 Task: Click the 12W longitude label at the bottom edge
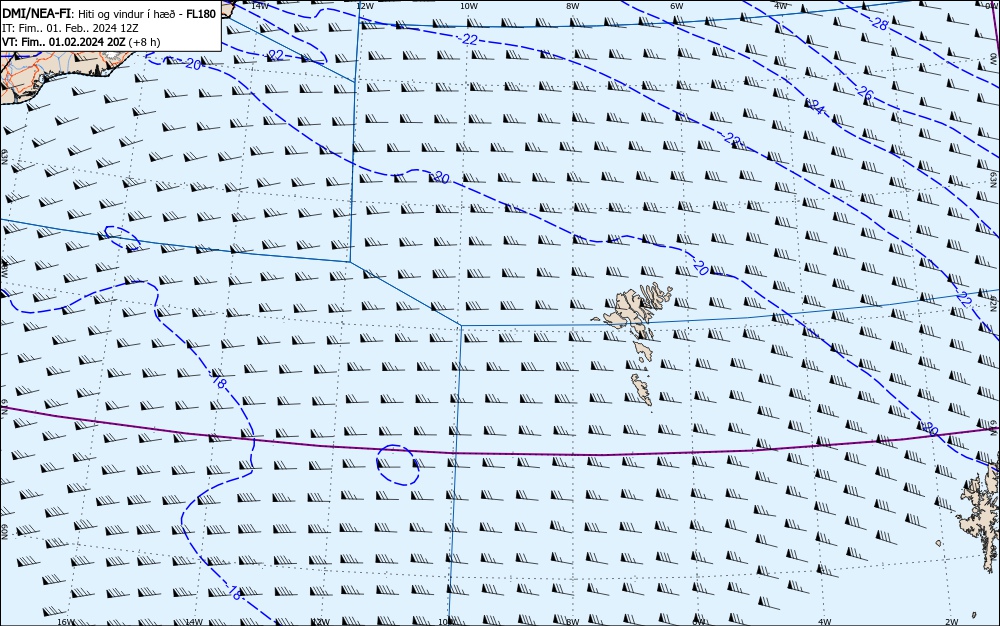321,622
